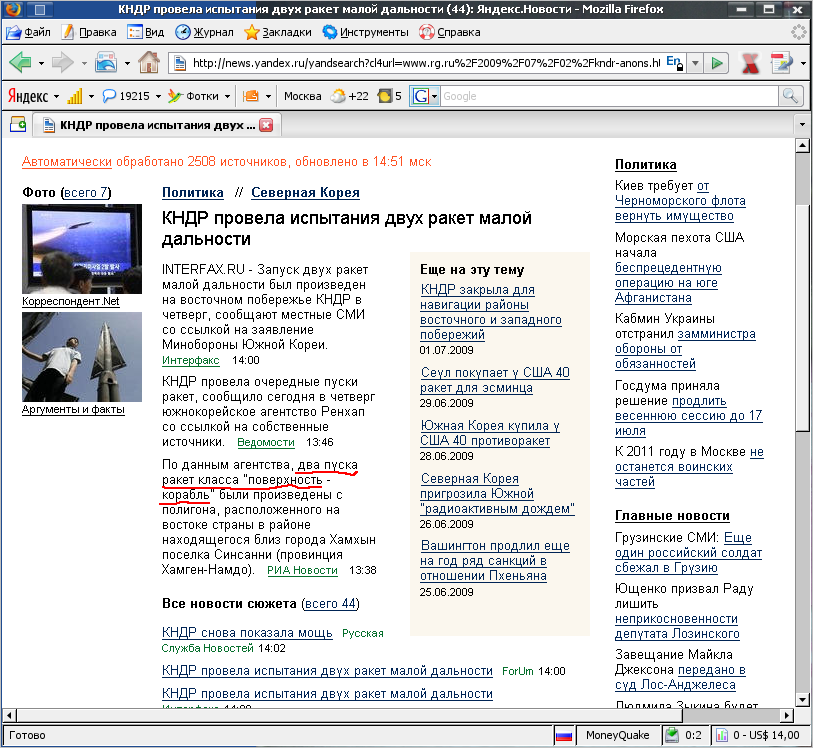Focus the Google search input field
Screen dimensions: 813x748
(x=609, y=96)
